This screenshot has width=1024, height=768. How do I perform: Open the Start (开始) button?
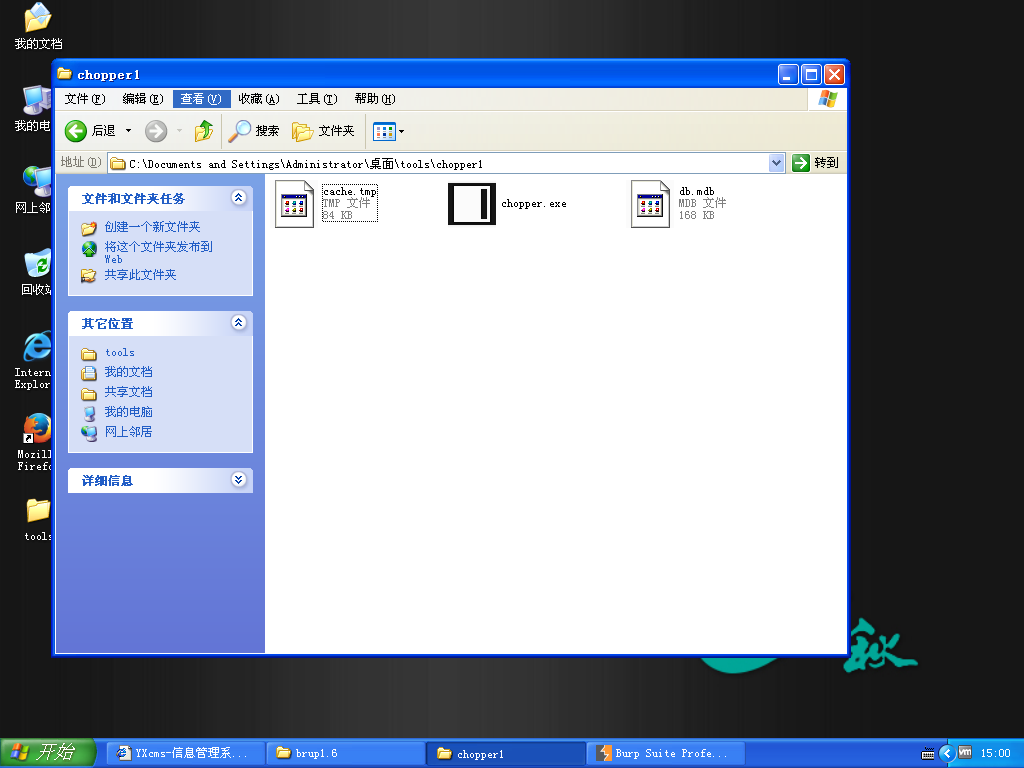(48, 753)
